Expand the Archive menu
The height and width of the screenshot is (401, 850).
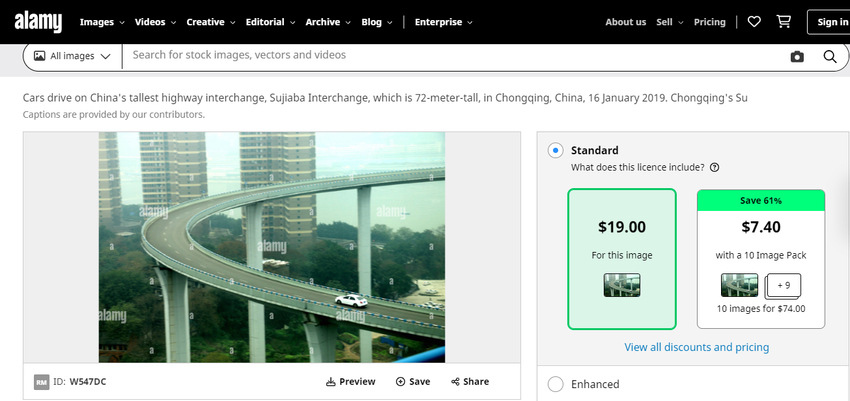tap(329, 22)
